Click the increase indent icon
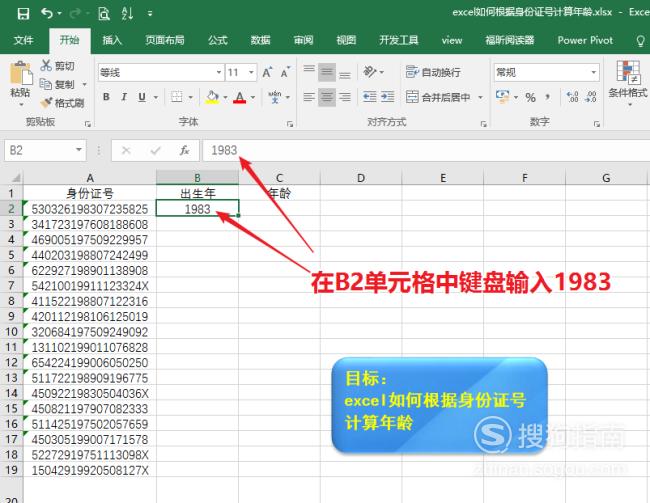The height and width of the screenshot is (503, 650). click(388, 97)
